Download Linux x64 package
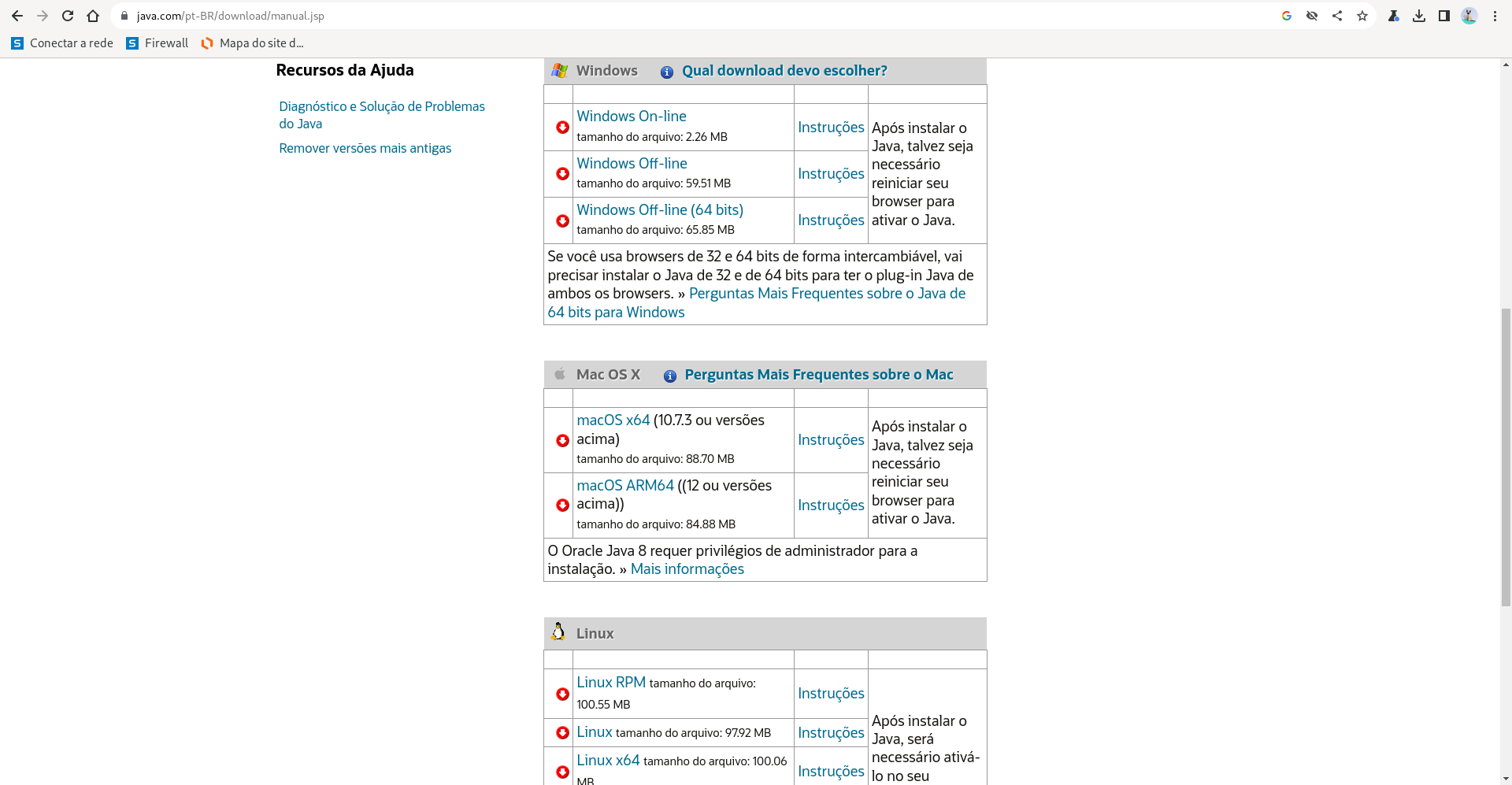This screenshot has height=785, width=1512. pyautogui.click(x=608, y=761)
